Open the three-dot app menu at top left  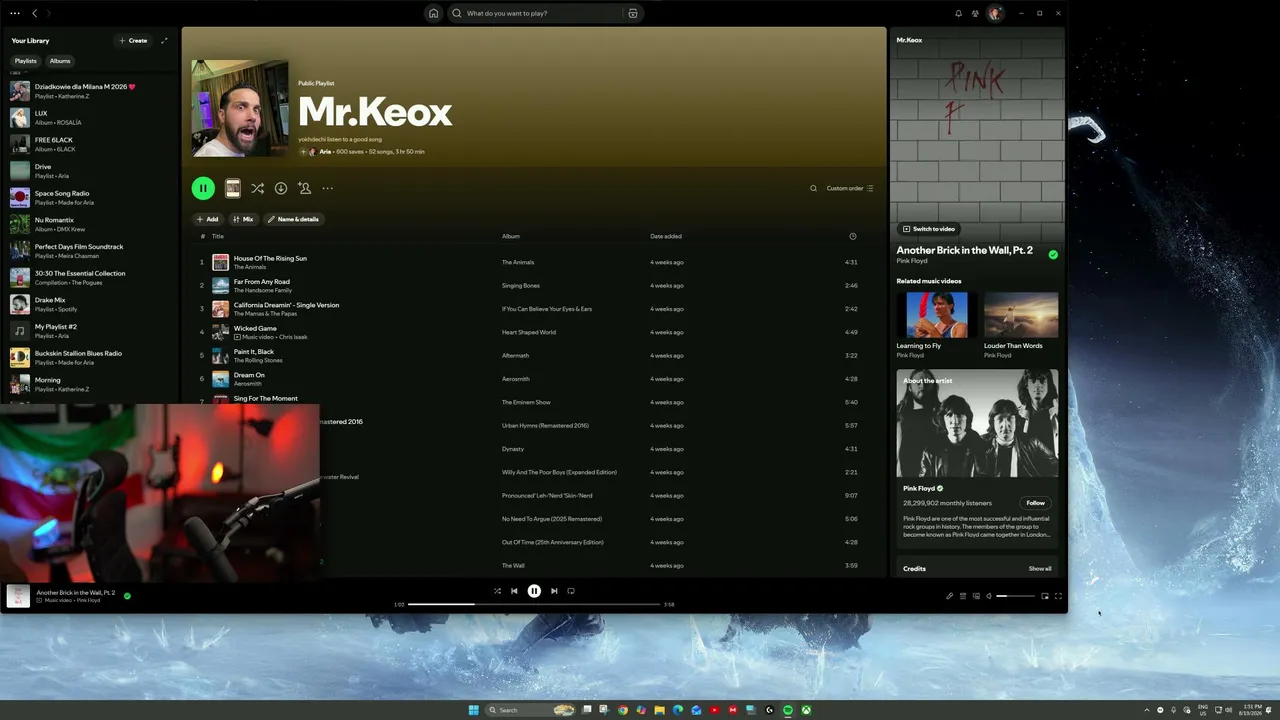pos(14,13)
